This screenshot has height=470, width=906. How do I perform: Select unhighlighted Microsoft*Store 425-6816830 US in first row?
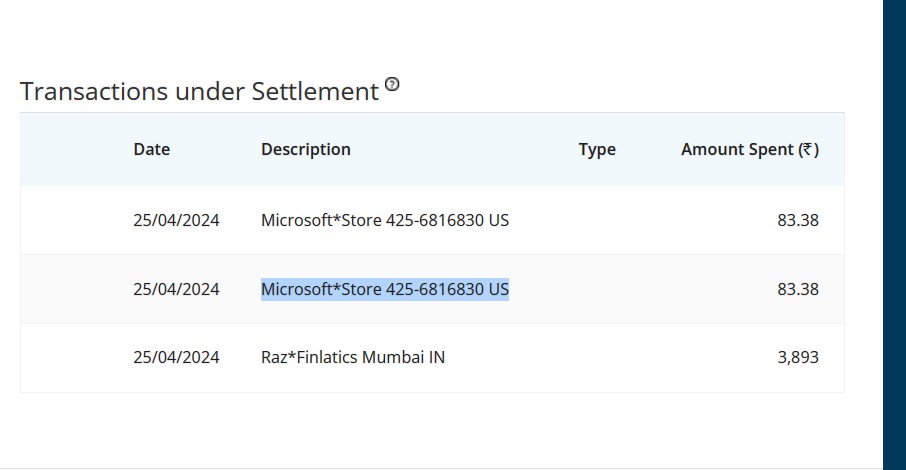(x=385, y=220)
